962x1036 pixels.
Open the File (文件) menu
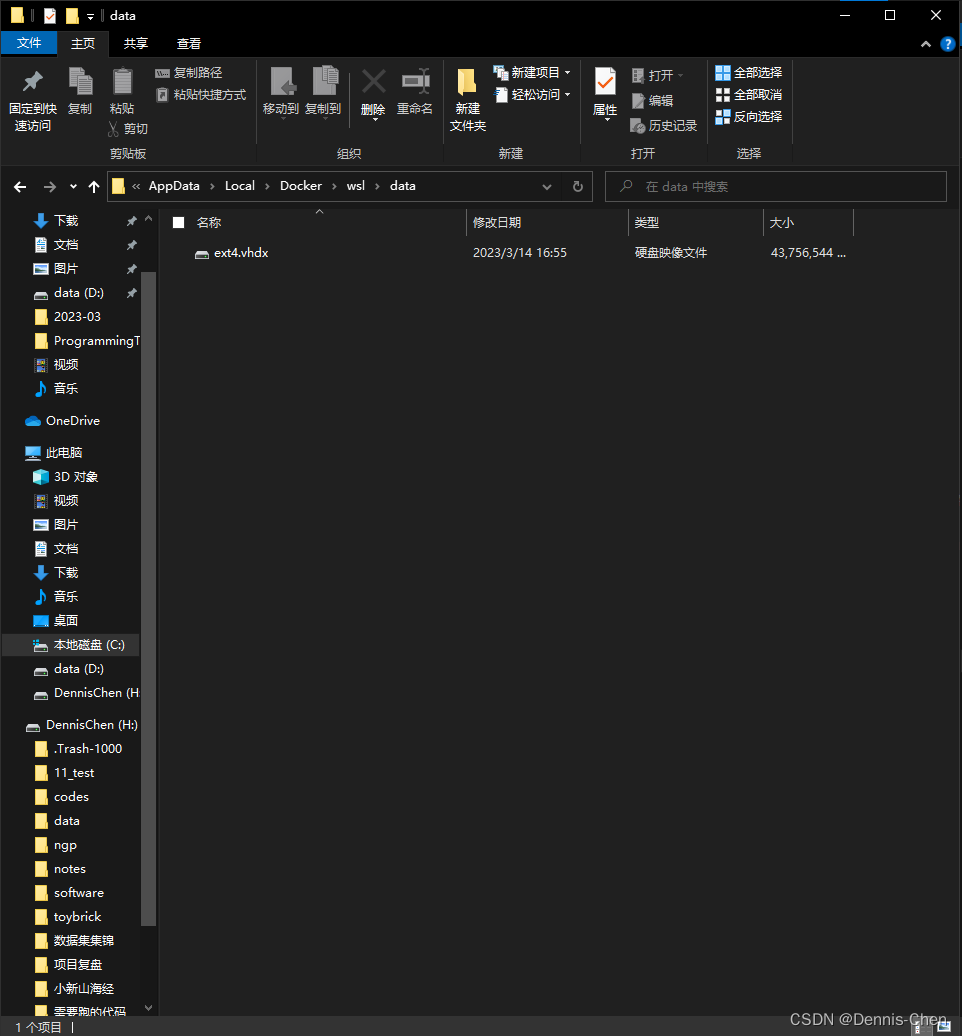(30, 43)
